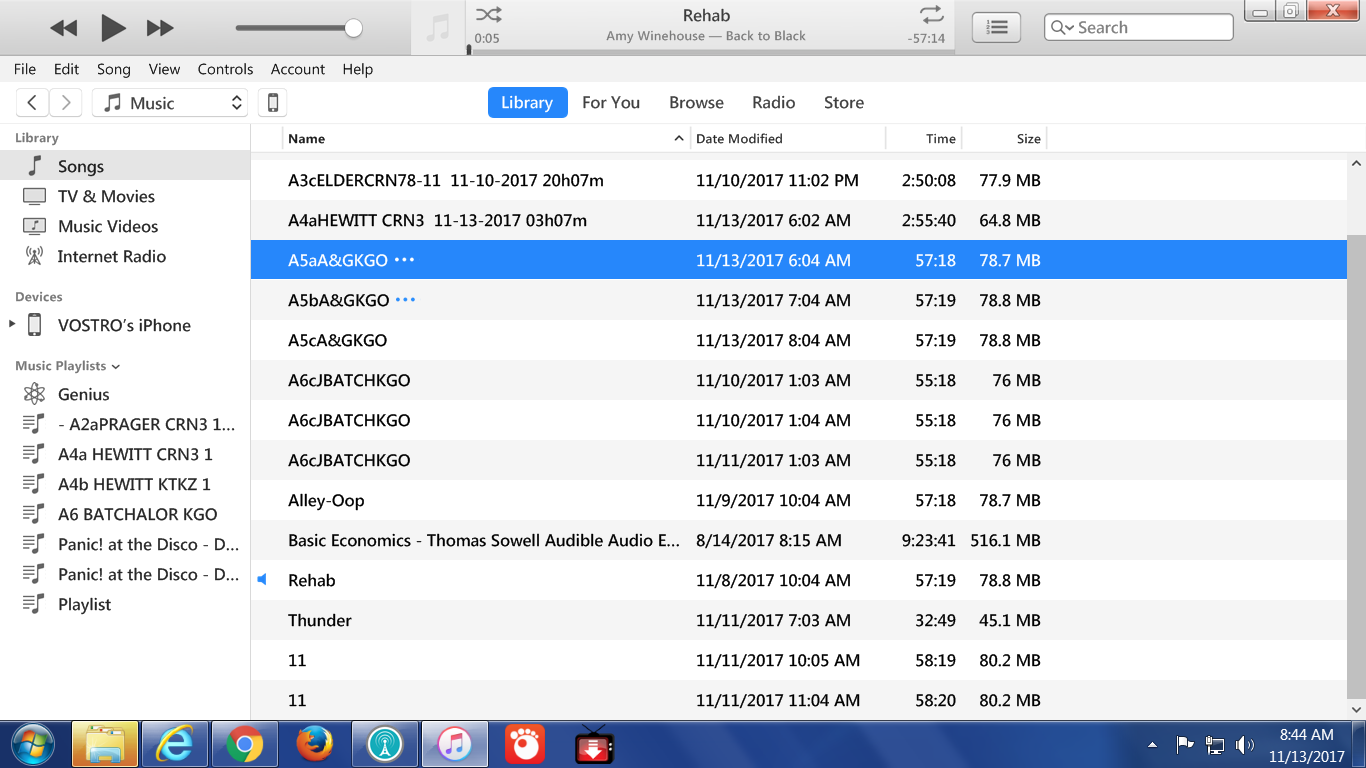1366x768 pixels.
Task: Click the song list scroll down arrow
Action: 1356,708
